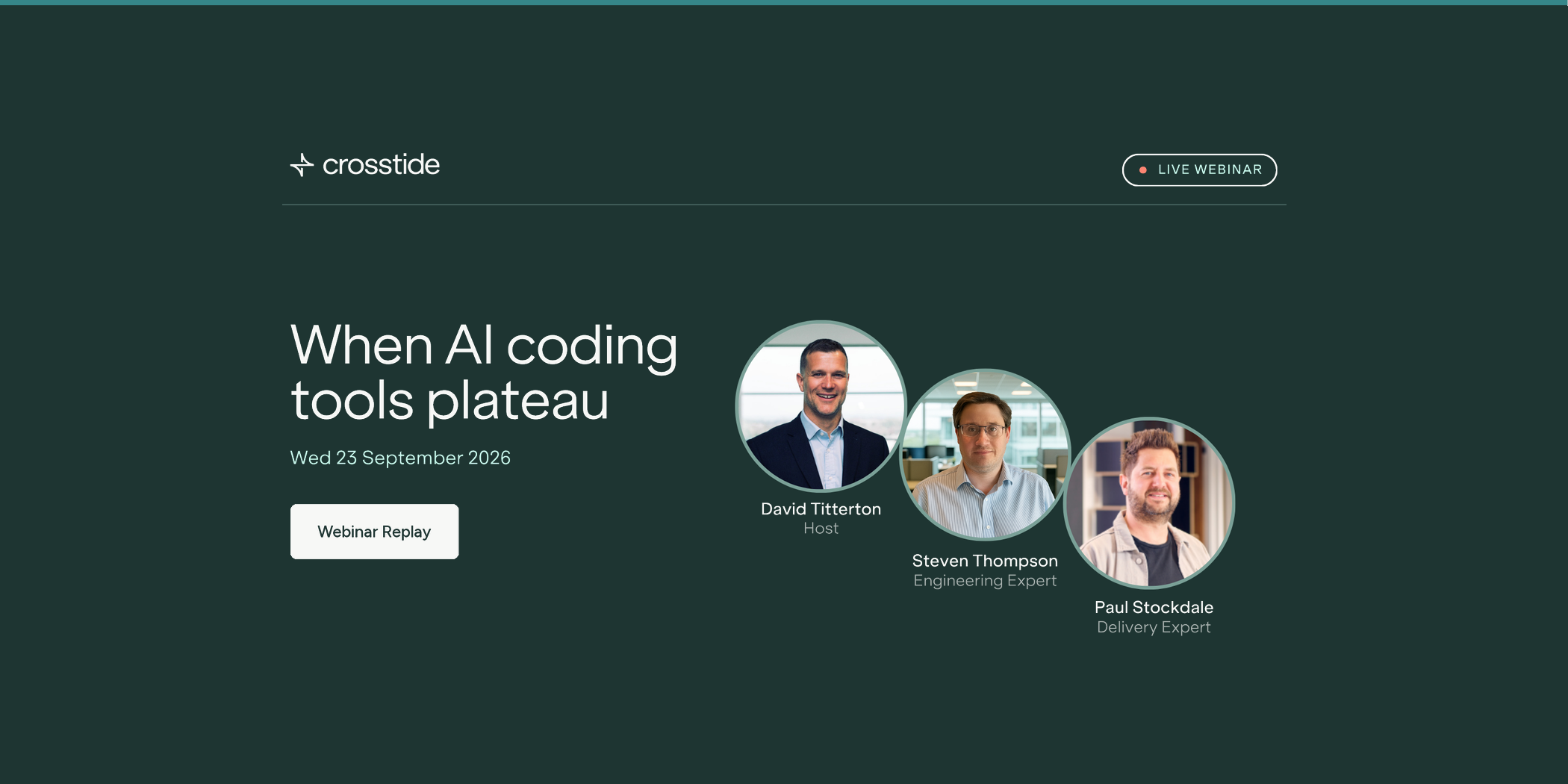Click the Engineering Expert role text
This screenshot has width=1568, height=784.
[985, 581]
